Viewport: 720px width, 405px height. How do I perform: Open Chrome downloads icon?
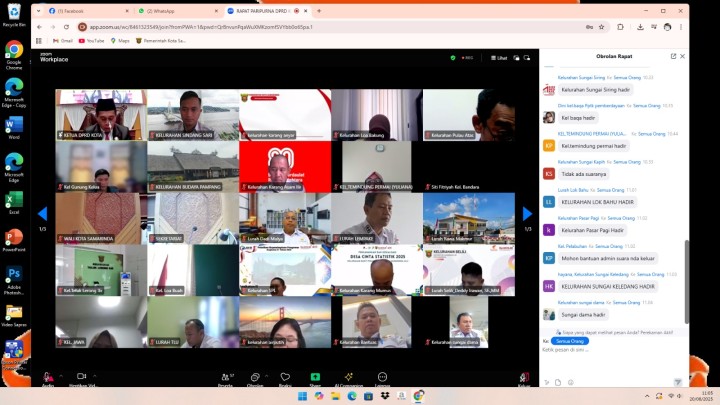coord(640,27)
